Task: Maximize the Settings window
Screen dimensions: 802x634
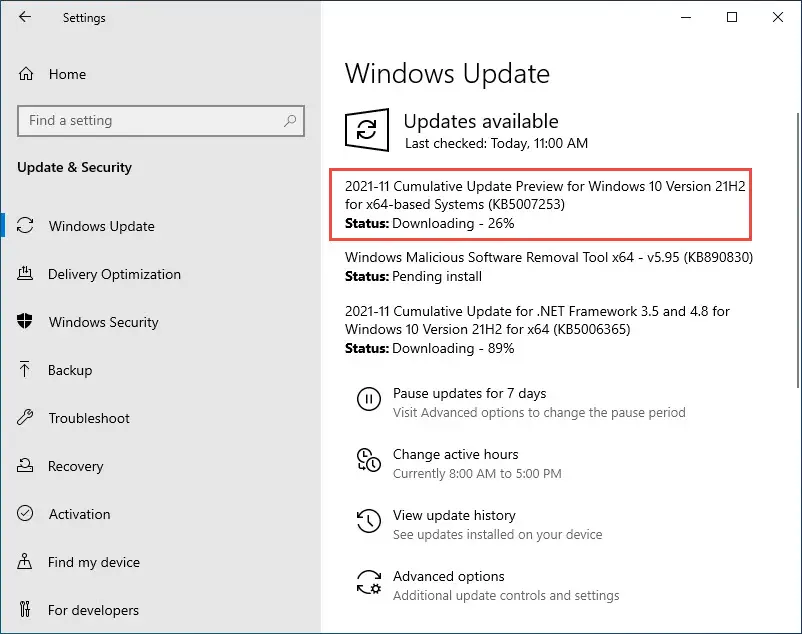Action: [x=732, y=17]
